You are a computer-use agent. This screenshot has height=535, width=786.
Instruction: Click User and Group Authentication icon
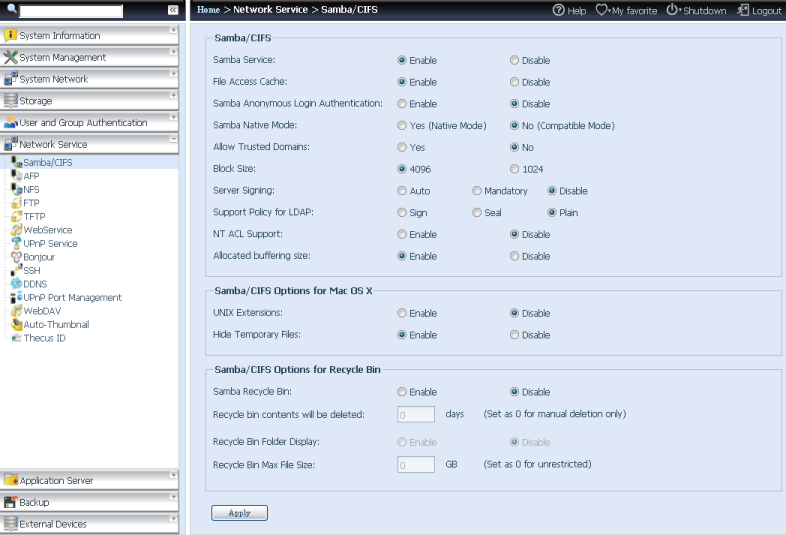coord(10,122)
